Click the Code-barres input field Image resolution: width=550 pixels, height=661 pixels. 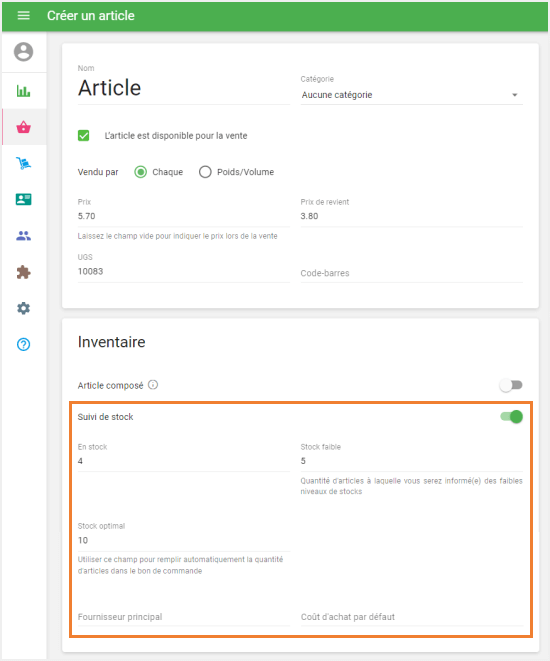(412, 273)
